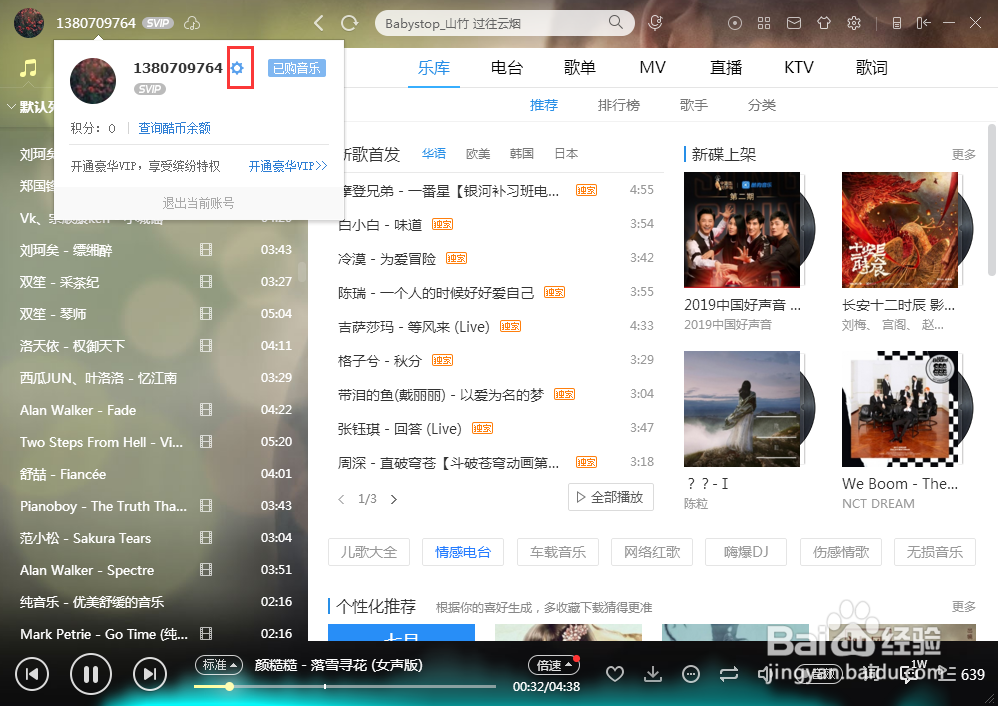Open the 倍速 playback speed dropdown

[554, 665]
